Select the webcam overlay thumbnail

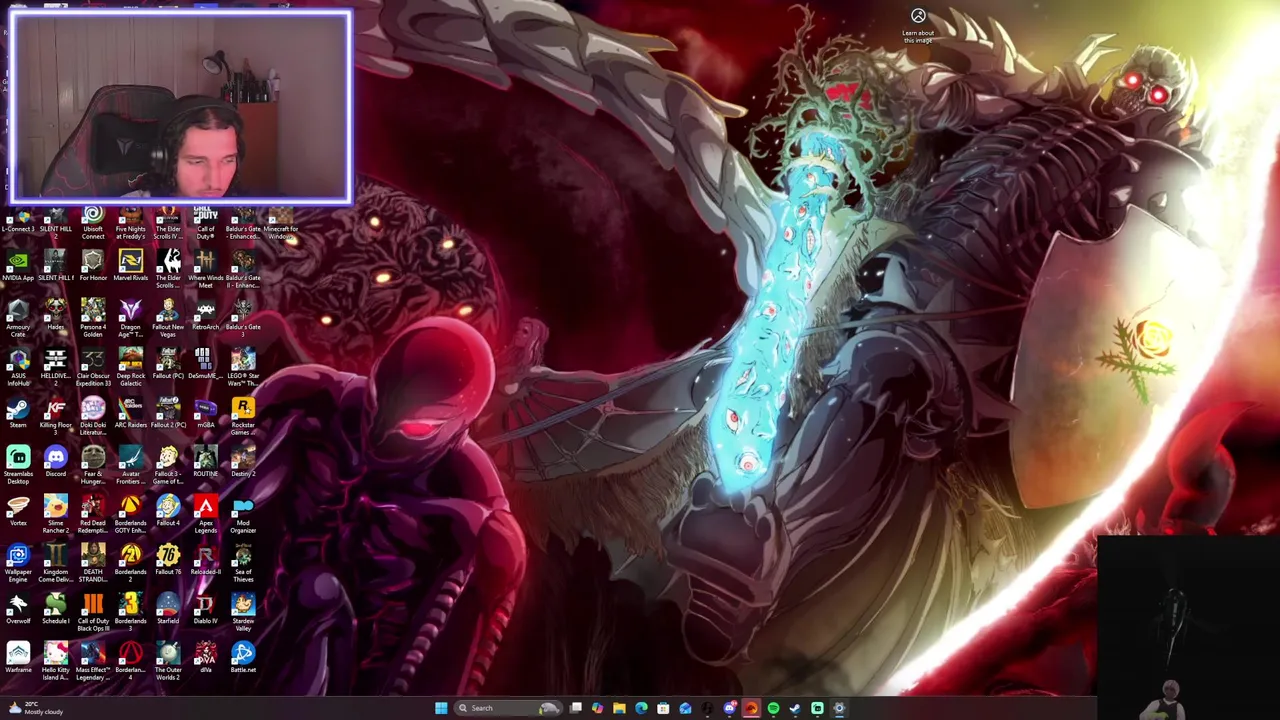[181, 108]
